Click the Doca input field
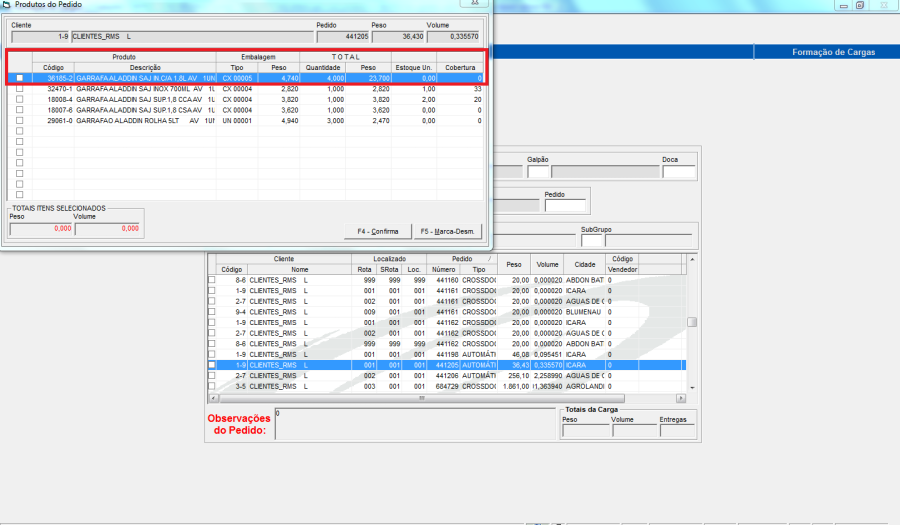This screenshot has height=525, width=900. pyautogui.click(x=678, y=172)
